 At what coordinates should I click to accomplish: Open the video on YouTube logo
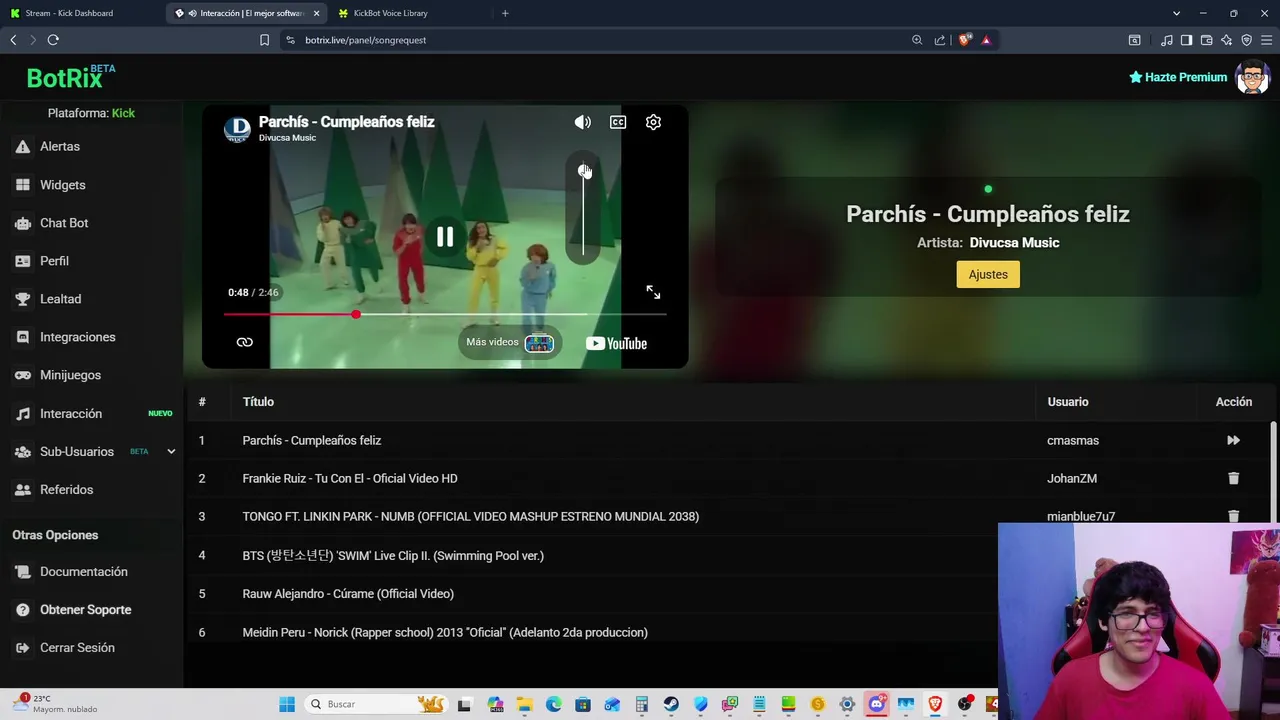616,343
